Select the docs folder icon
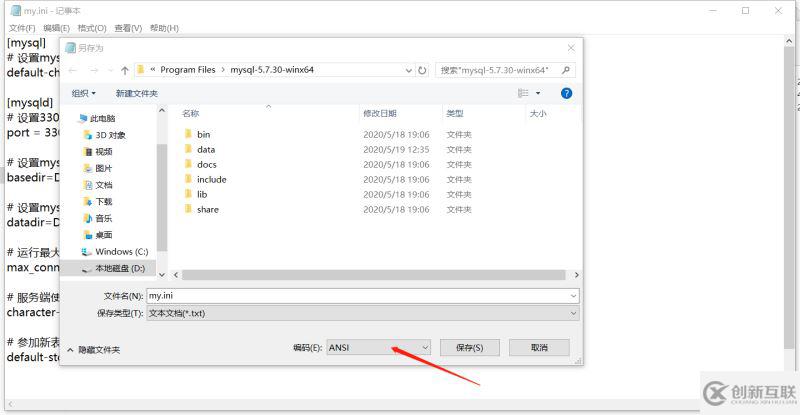Viewport: 800px width, 415px height. pos(188,164)
